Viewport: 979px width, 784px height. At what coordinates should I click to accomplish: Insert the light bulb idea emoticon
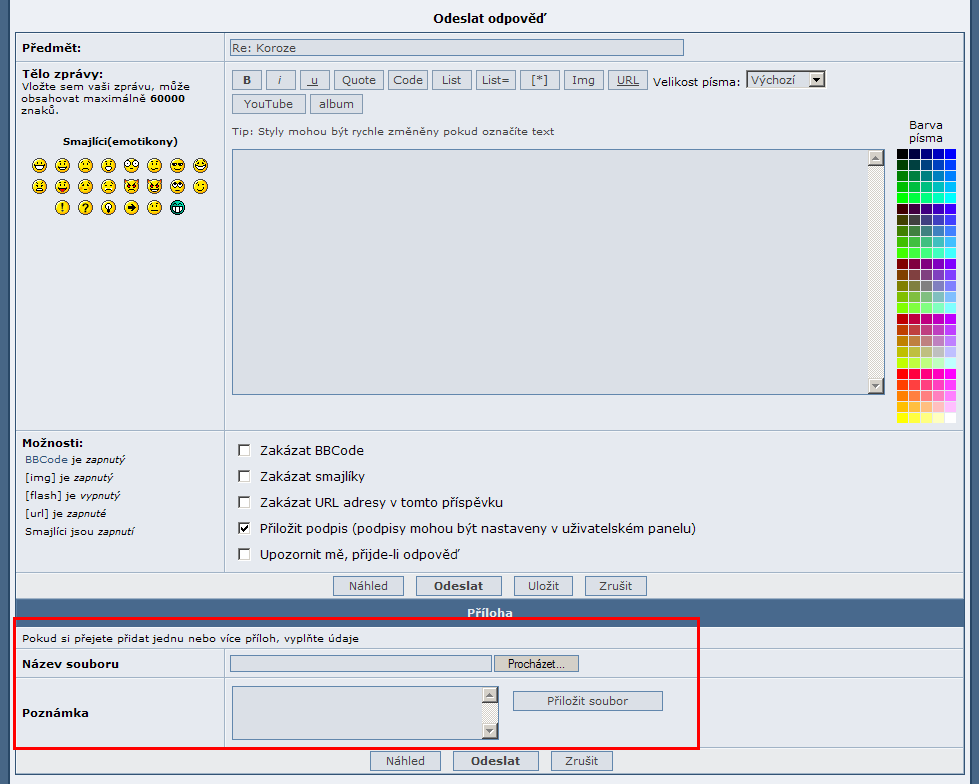click(109, 208)
